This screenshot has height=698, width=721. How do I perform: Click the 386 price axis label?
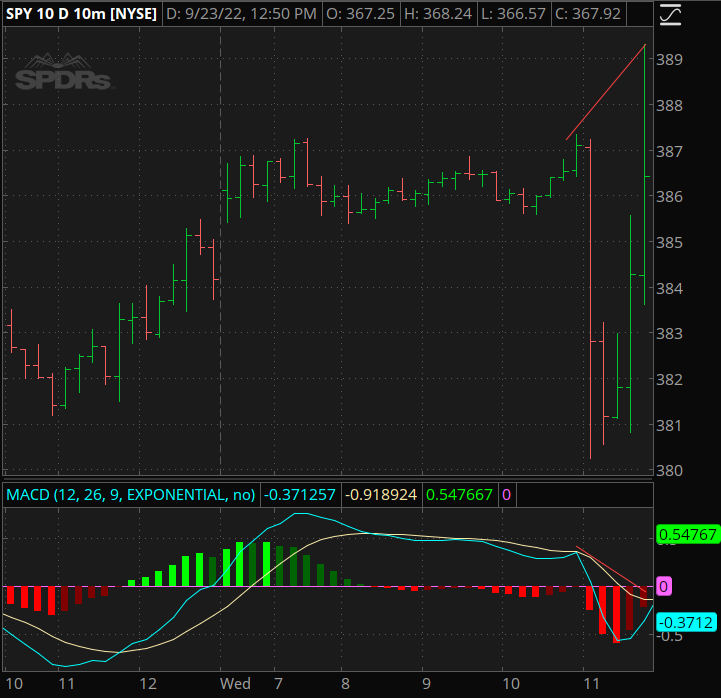pos(669,197)
